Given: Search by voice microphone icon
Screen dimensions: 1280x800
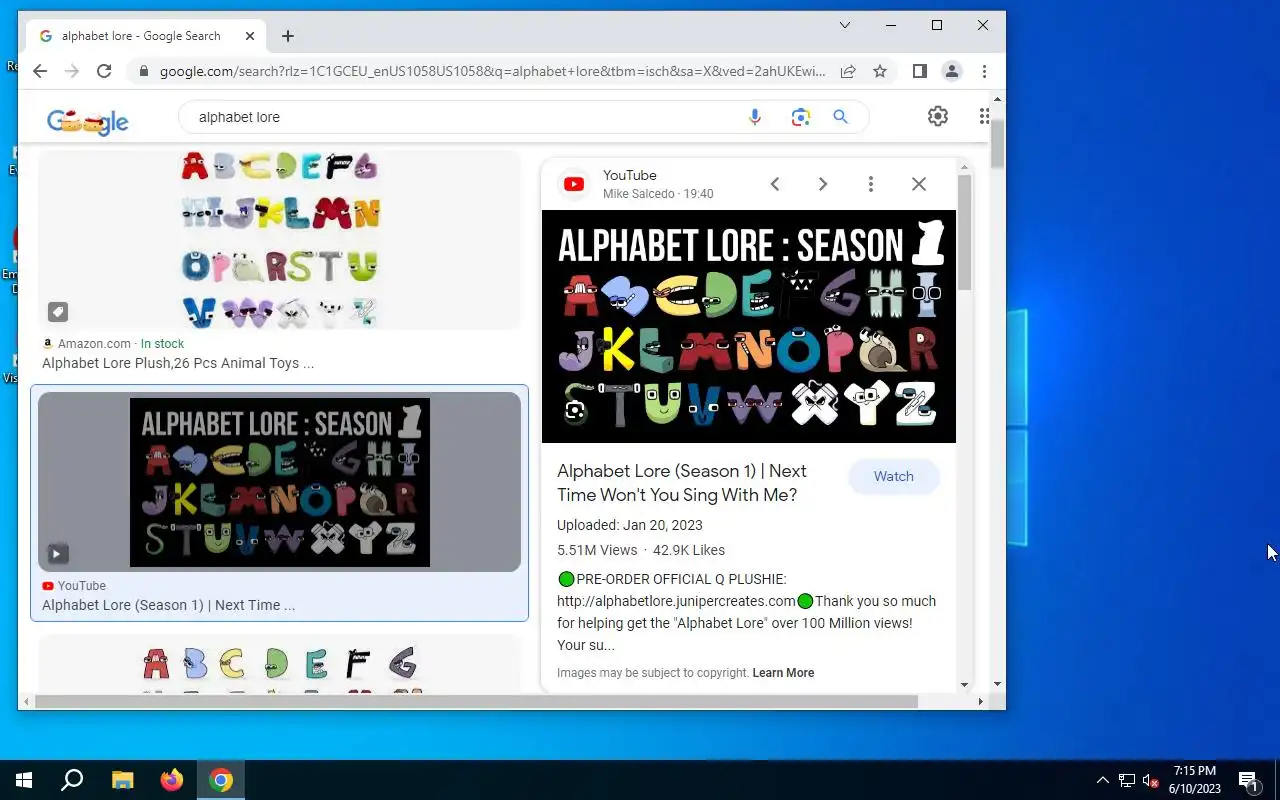Looking at the screenshot, I should click(x=755, y=117).
